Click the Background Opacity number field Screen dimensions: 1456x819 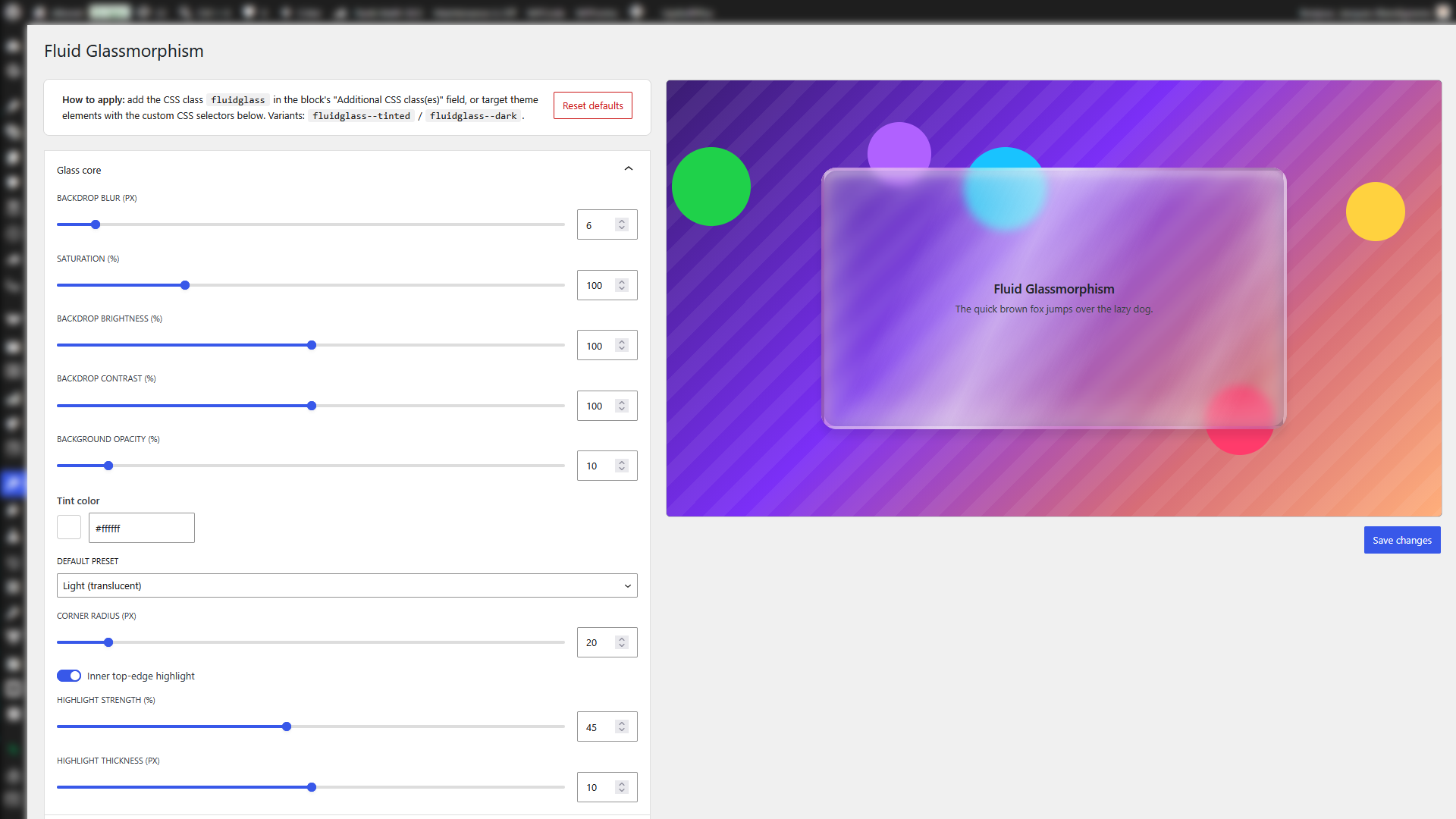click(607, 466)
